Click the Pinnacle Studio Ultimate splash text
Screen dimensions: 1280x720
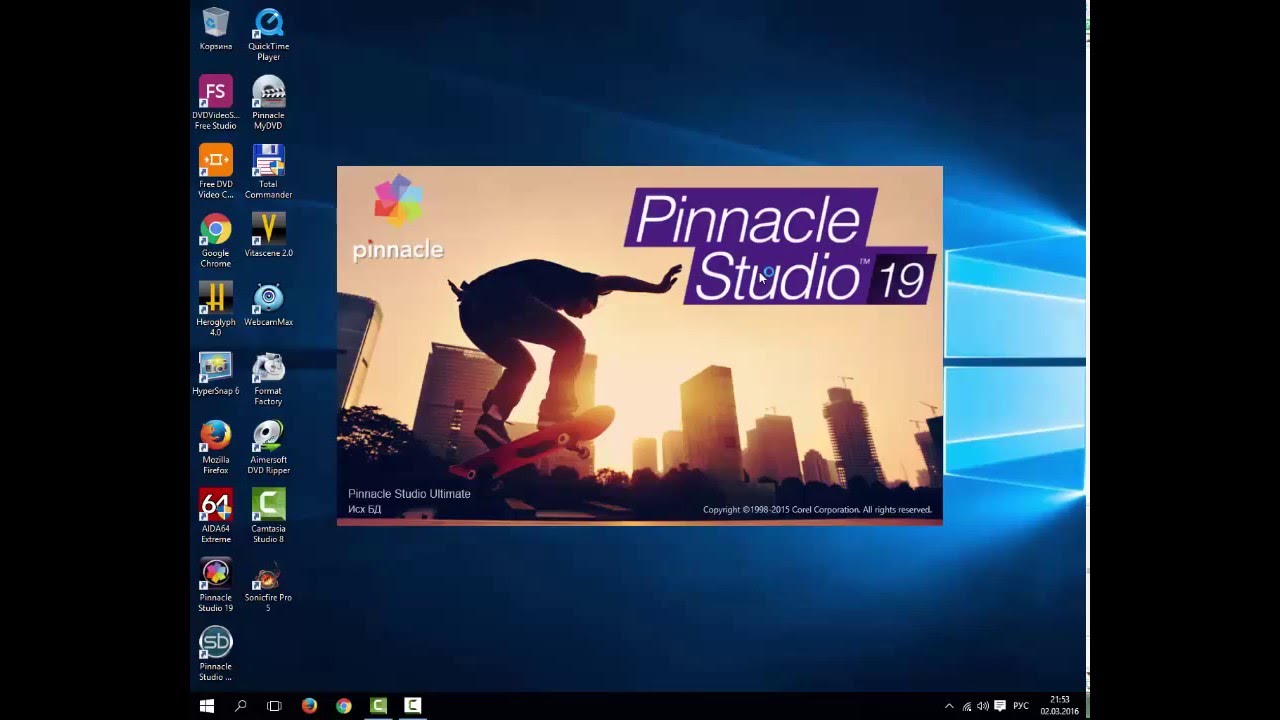(409, 494)
